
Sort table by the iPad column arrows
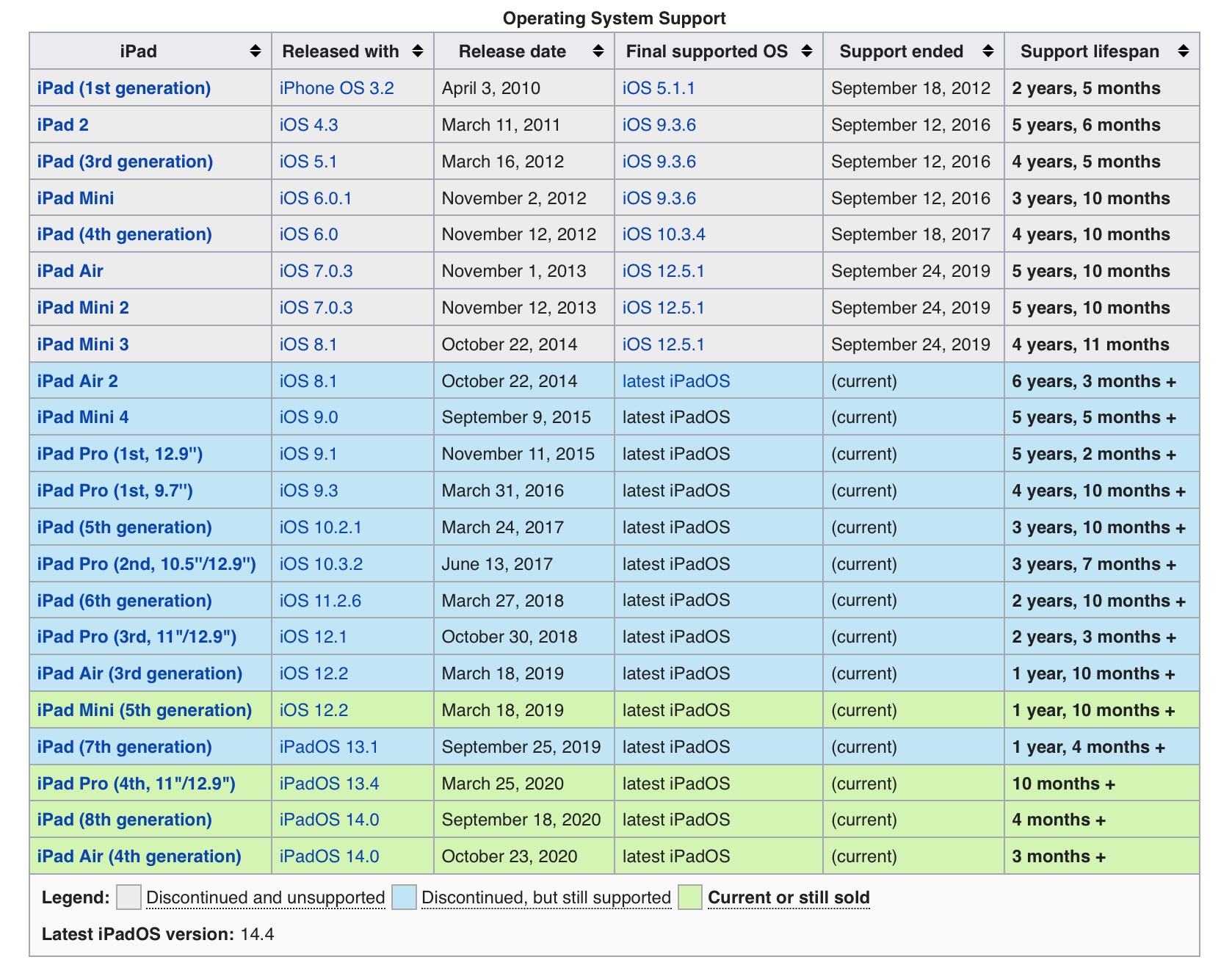pyautogui.click(x=256, y=51)
